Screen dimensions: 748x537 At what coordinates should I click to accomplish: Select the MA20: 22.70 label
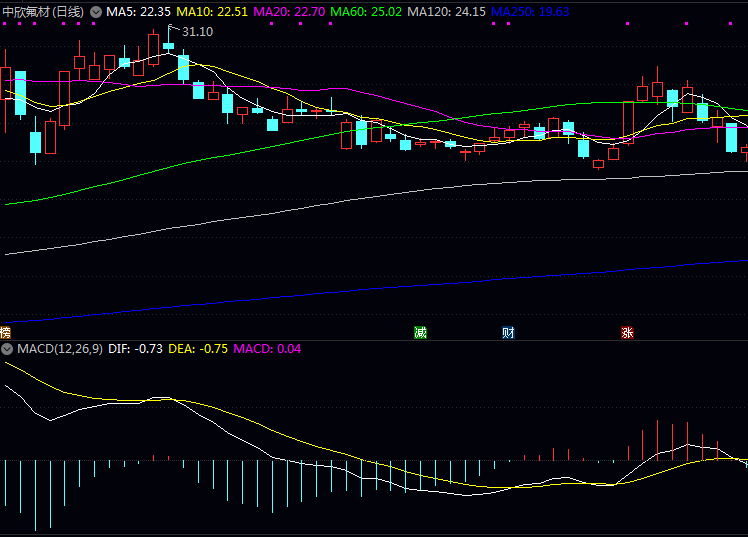(289, 12)
